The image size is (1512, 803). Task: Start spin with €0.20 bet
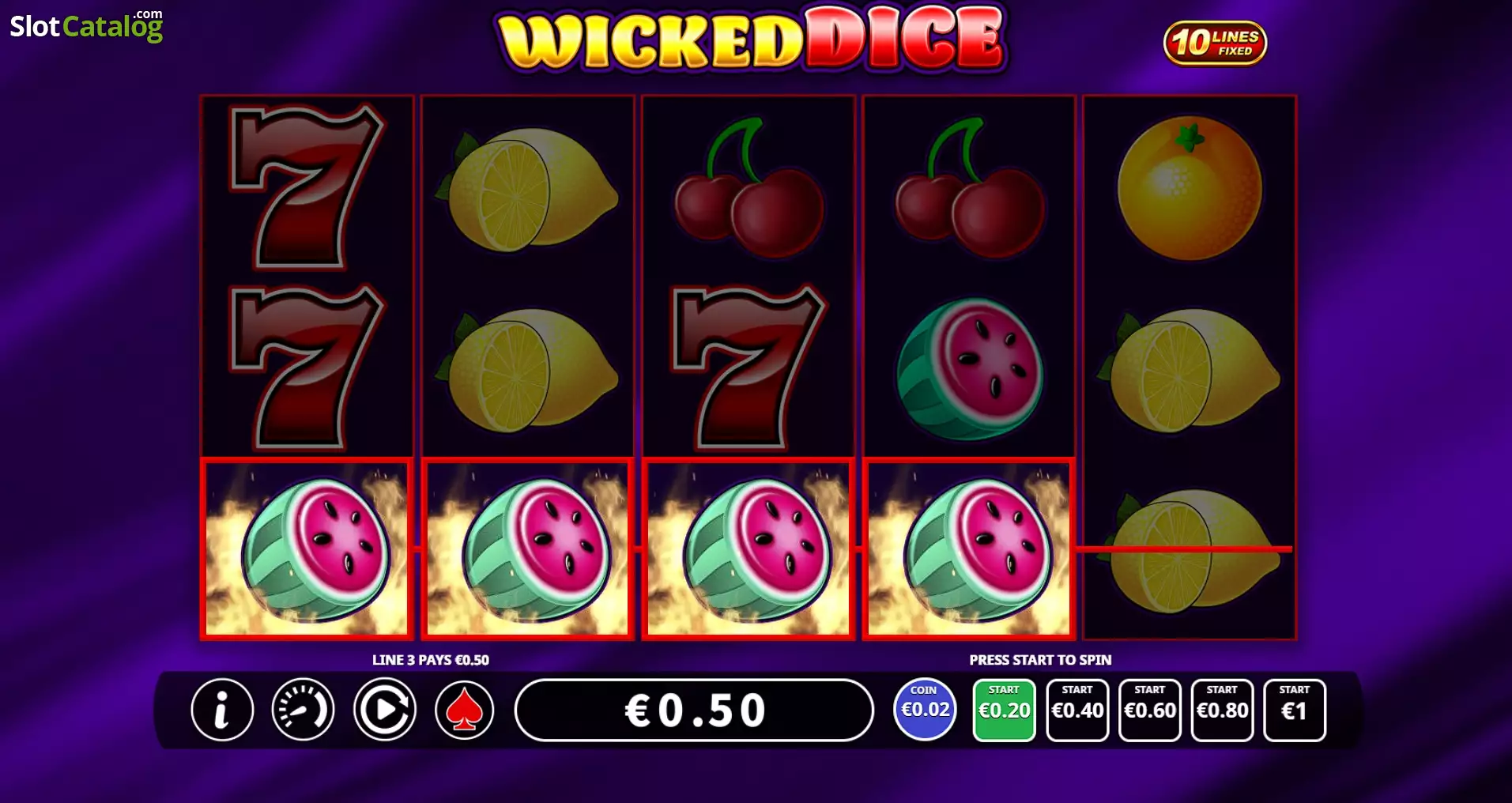[x=1004, y=710]
